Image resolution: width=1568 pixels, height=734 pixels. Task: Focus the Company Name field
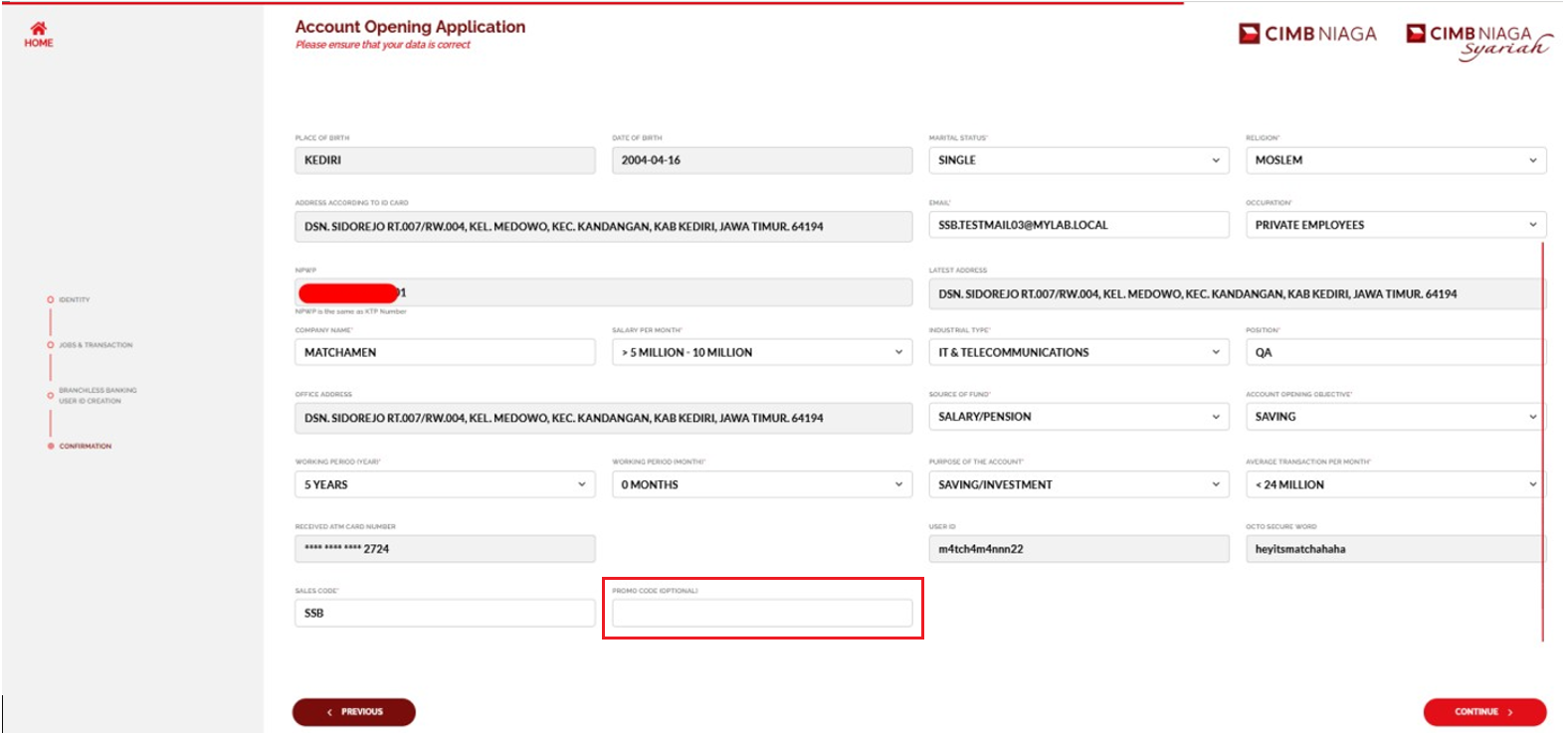click(x=444, y=352)
